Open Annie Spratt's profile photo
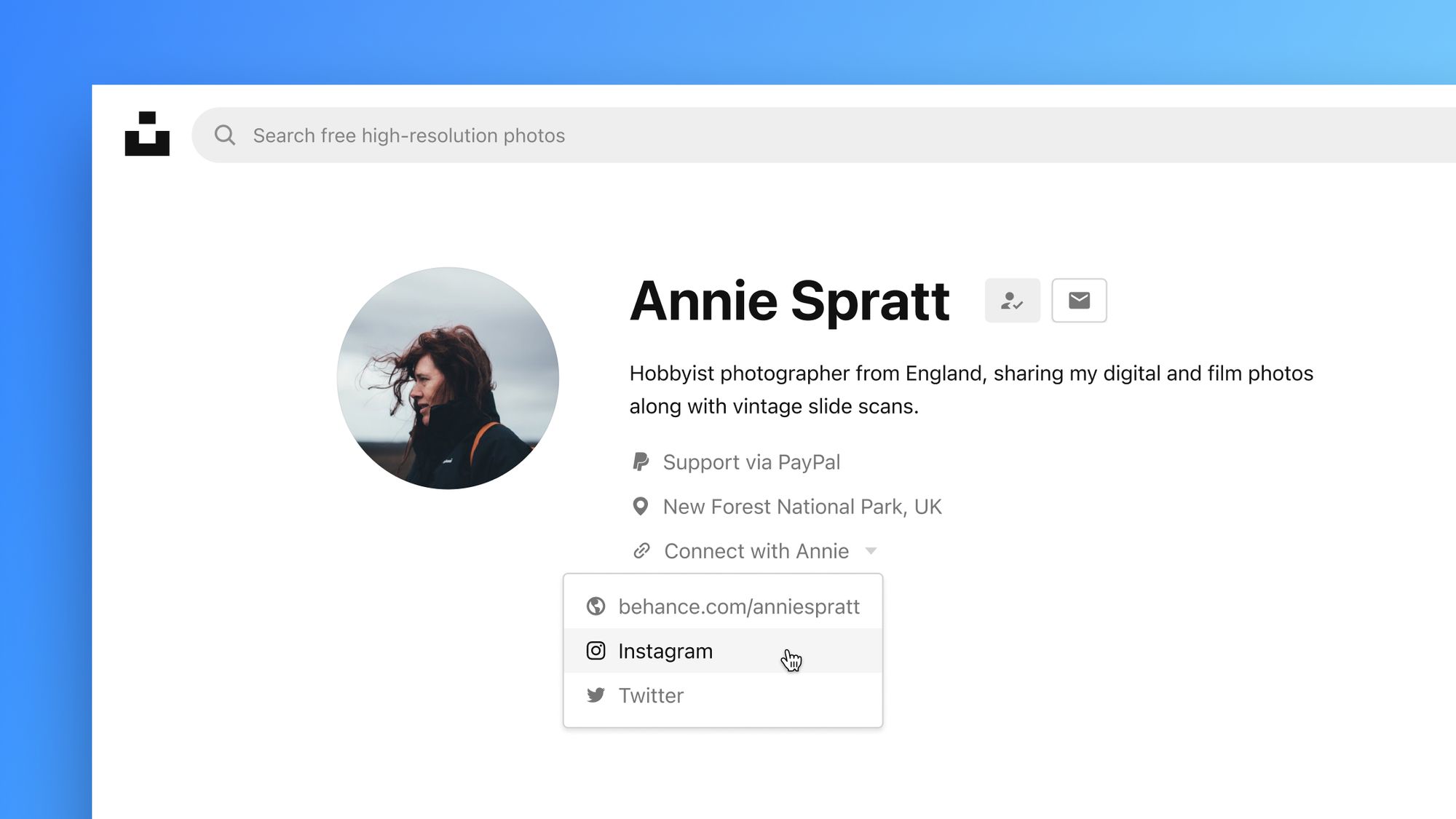 [448, 378]
